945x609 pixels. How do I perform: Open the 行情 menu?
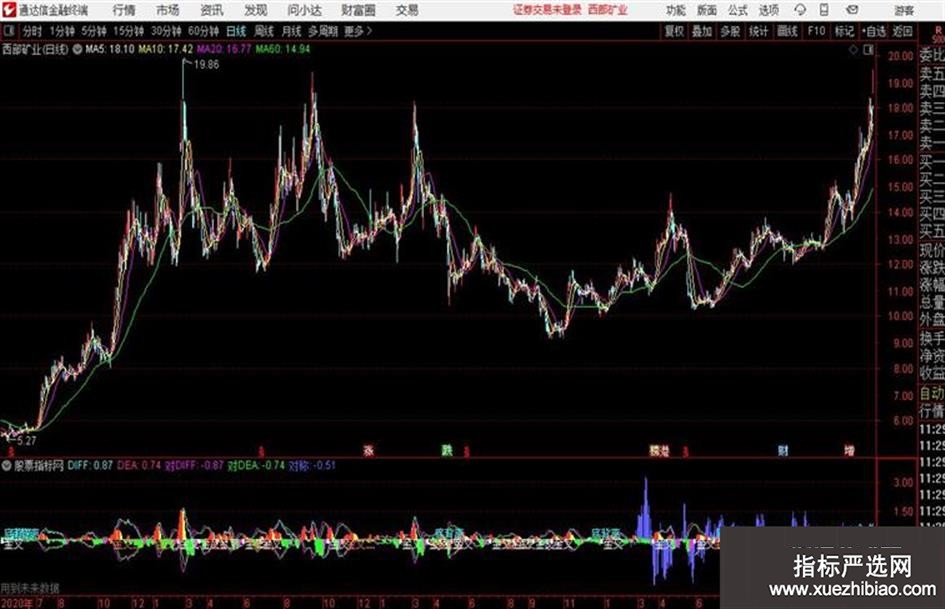point(124,10)
